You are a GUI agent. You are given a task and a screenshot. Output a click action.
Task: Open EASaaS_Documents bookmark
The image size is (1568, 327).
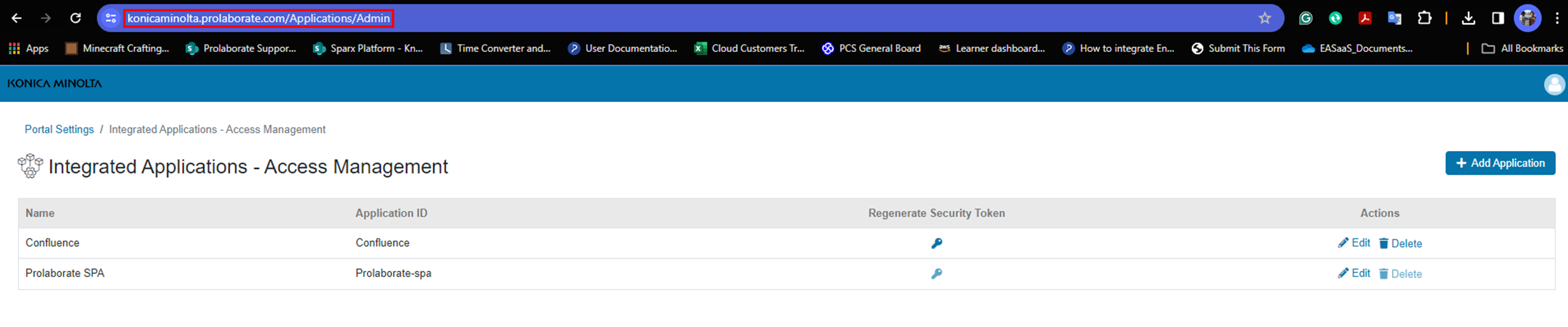1357,48
